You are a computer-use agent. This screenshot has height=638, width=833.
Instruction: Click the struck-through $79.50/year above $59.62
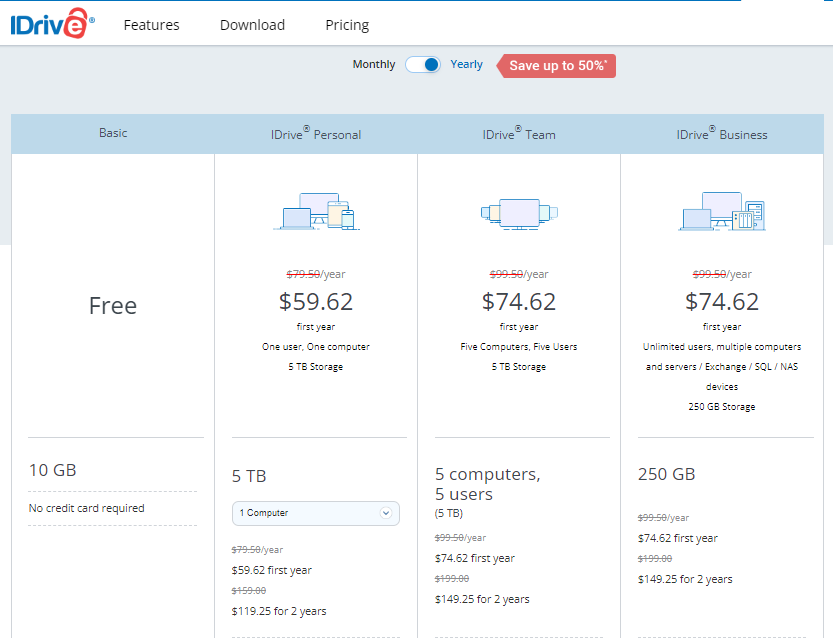click(x=316, y=274)
